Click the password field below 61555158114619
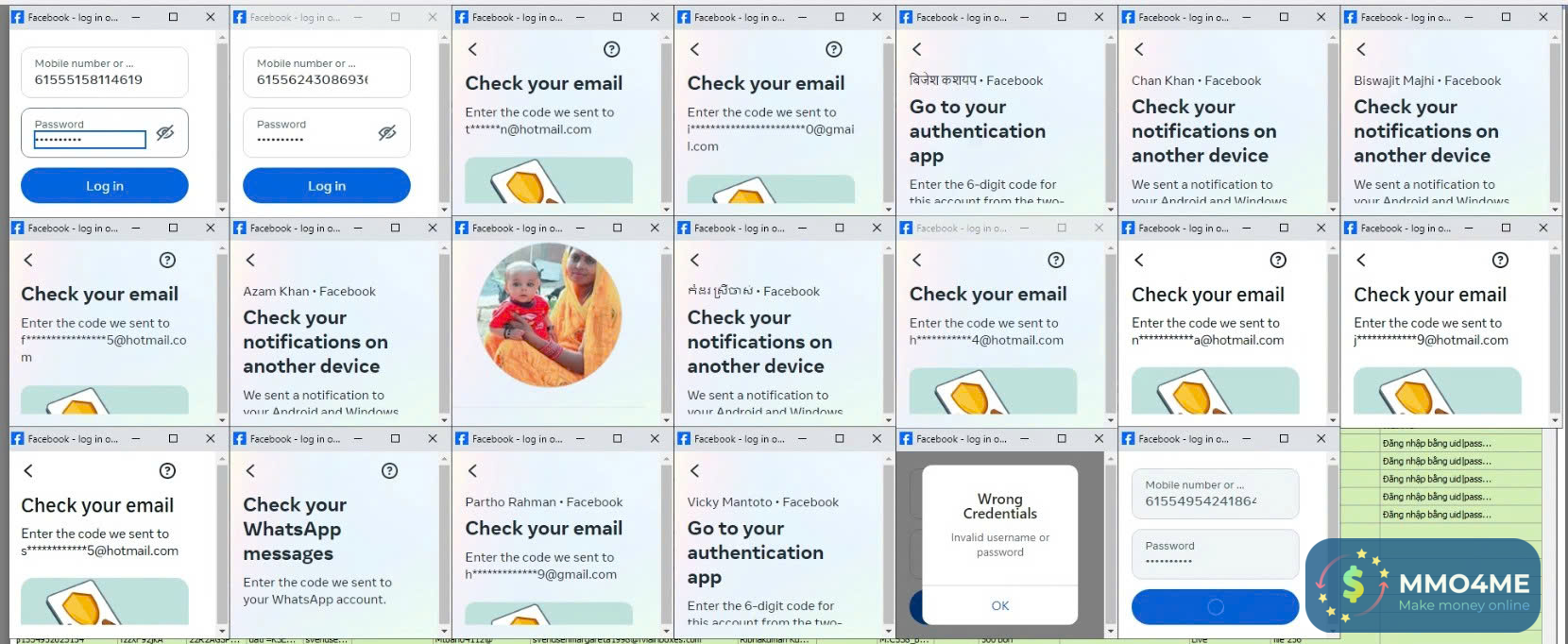The width and height of the screenshot is (1568, 644). (105, 132)
